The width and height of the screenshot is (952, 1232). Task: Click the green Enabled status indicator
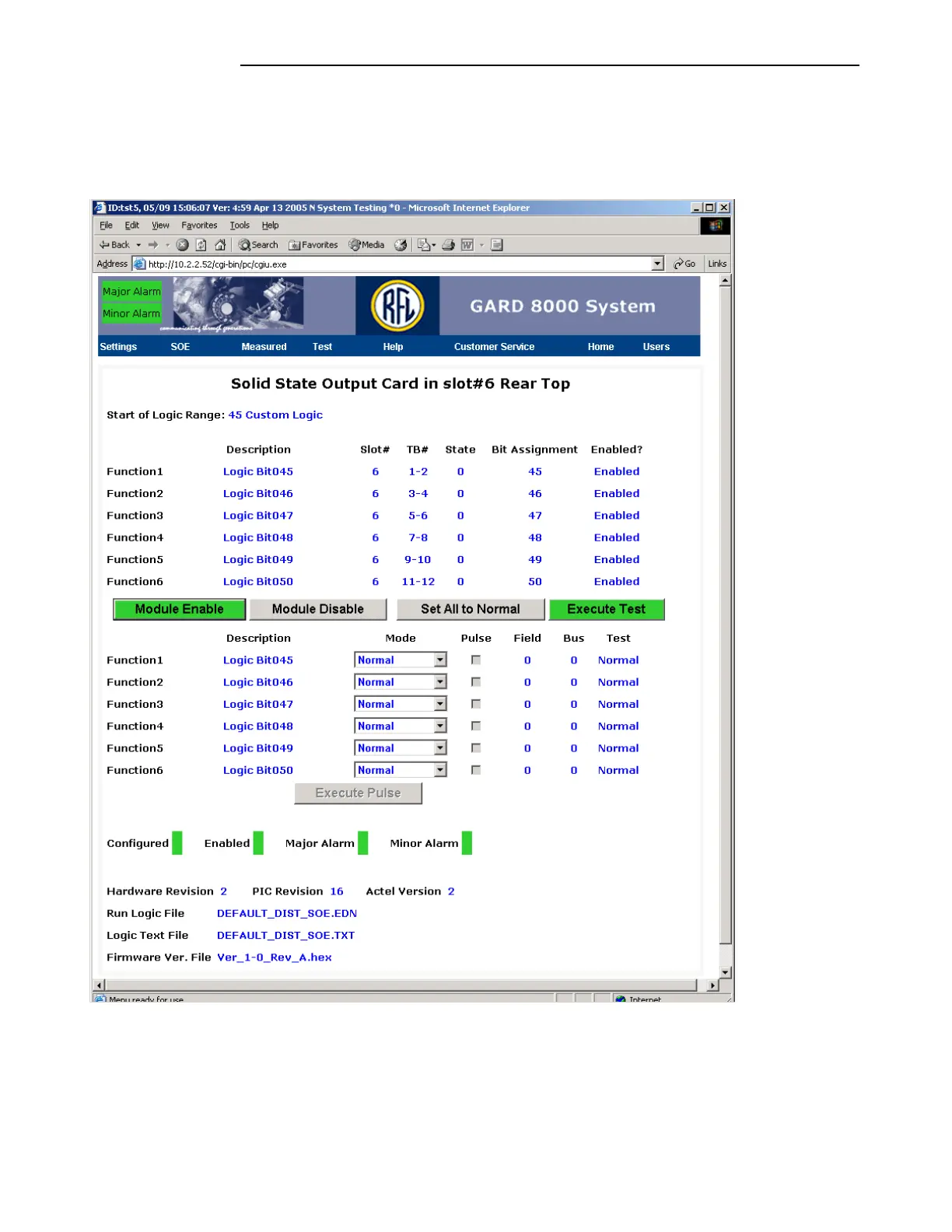coord(258,843)
